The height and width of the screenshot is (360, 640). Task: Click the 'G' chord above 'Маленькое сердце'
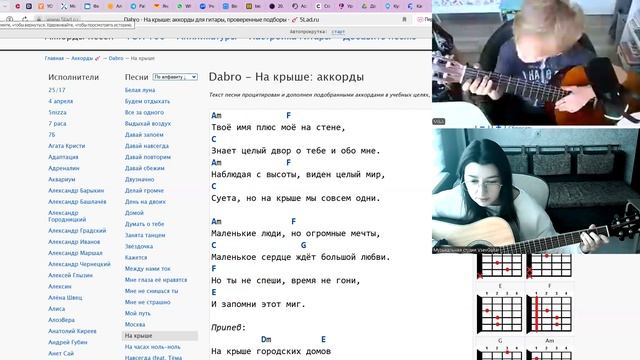point(303,245)
